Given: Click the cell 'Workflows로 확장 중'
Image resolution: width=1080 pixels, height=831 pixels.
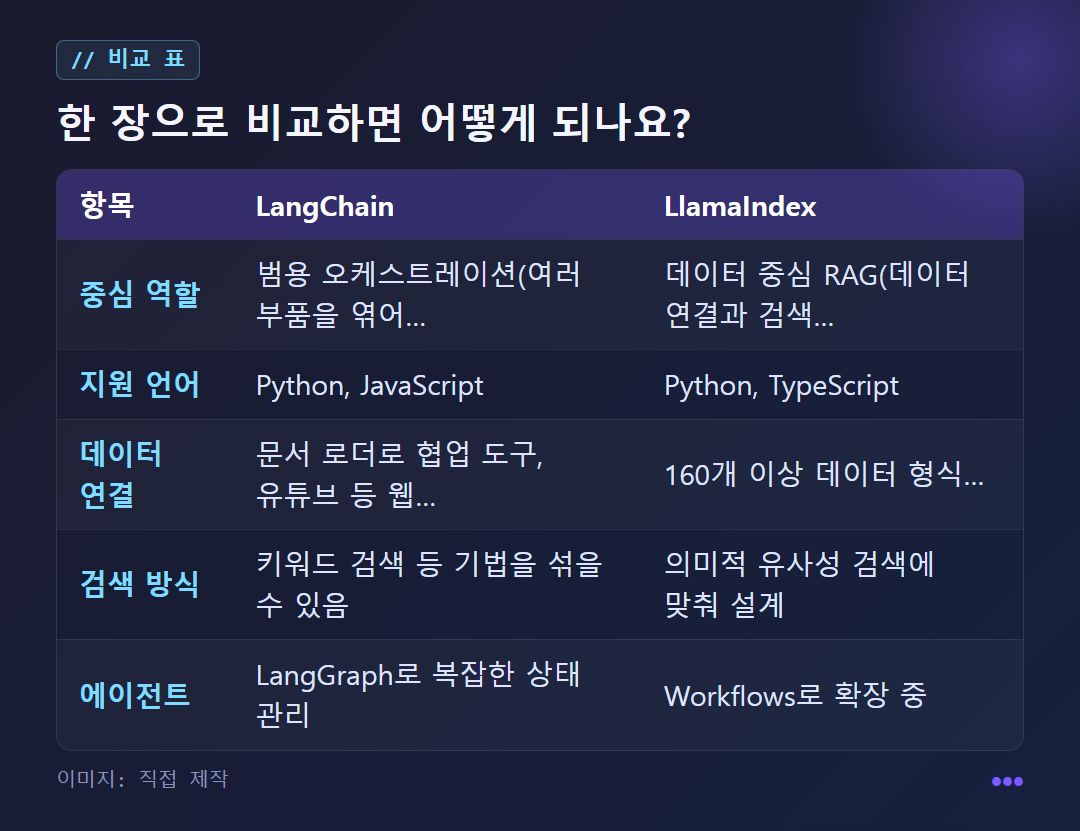Looking at the screenshot, I should [x=796, y=695].
